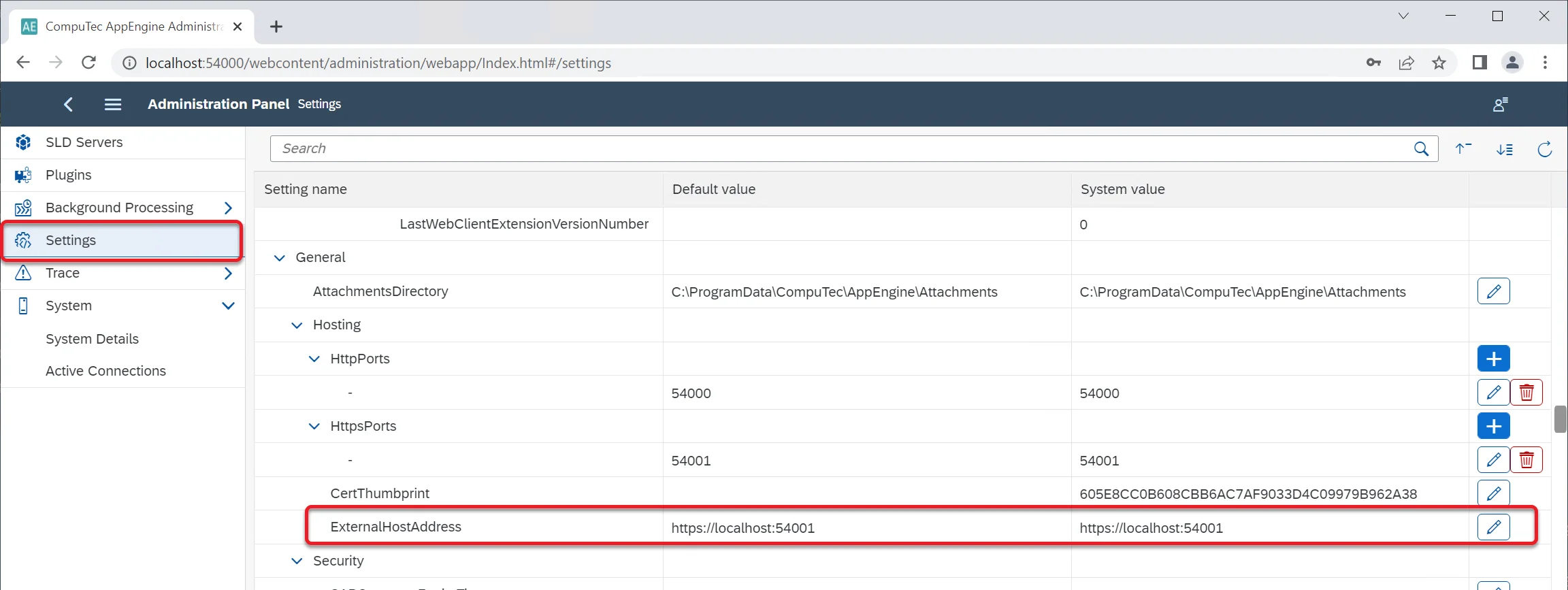
Task: Open SLD Servers from sidebar
Action: pyautogui.click(x=84, y=142)
